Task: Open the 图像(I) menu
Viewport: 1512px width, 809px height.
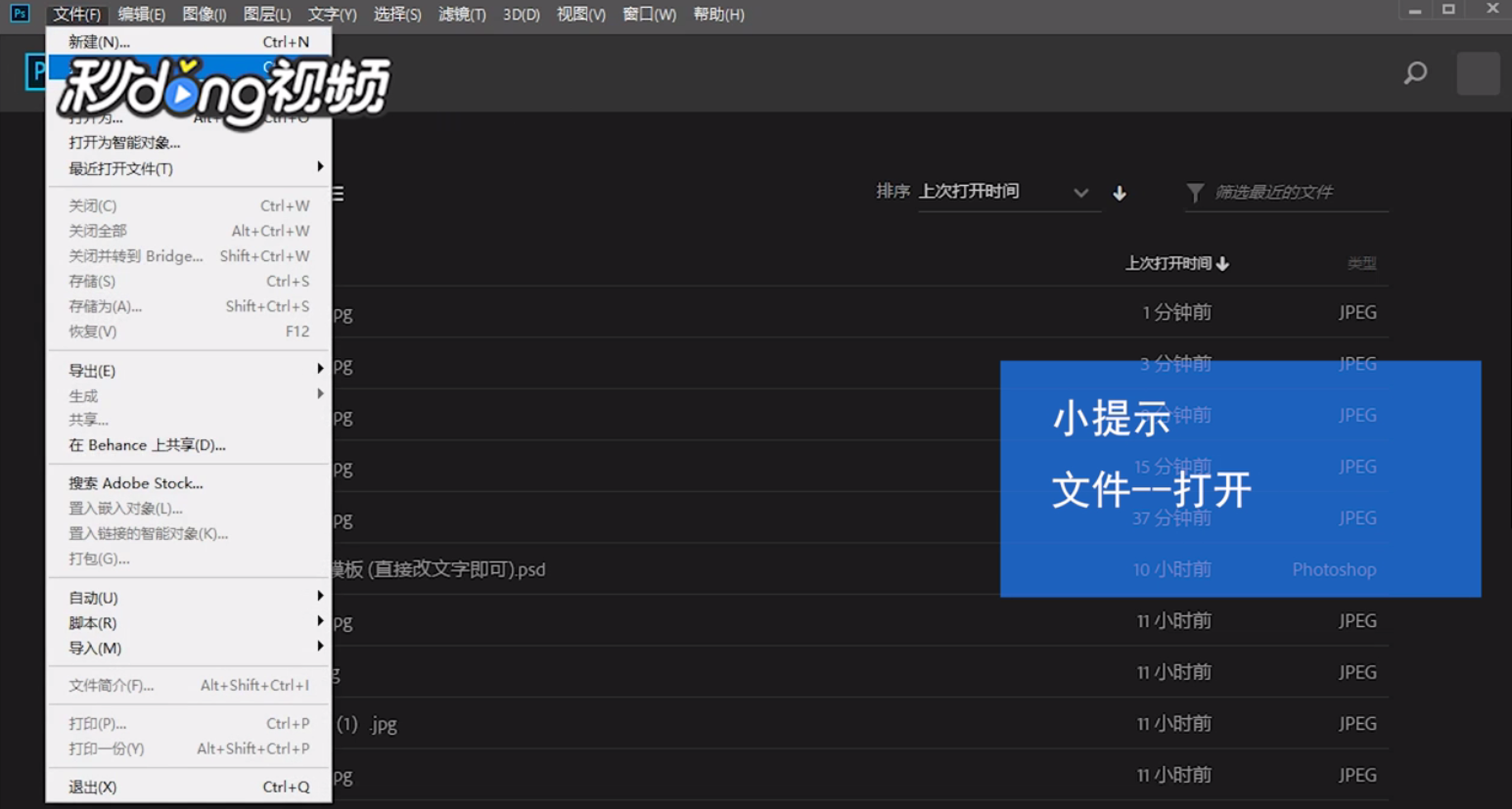Action: click(x=204, y=14)
